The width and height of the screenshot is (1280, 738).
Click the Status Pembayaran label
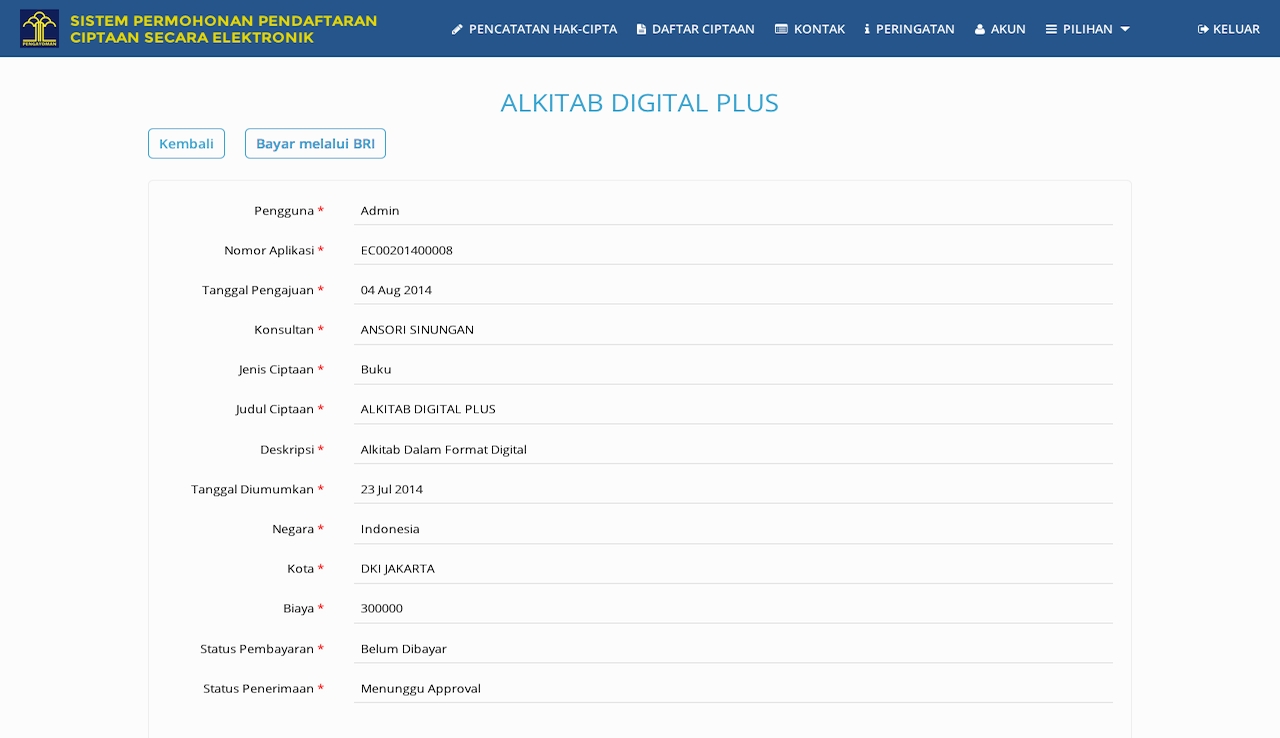[262, 648]
